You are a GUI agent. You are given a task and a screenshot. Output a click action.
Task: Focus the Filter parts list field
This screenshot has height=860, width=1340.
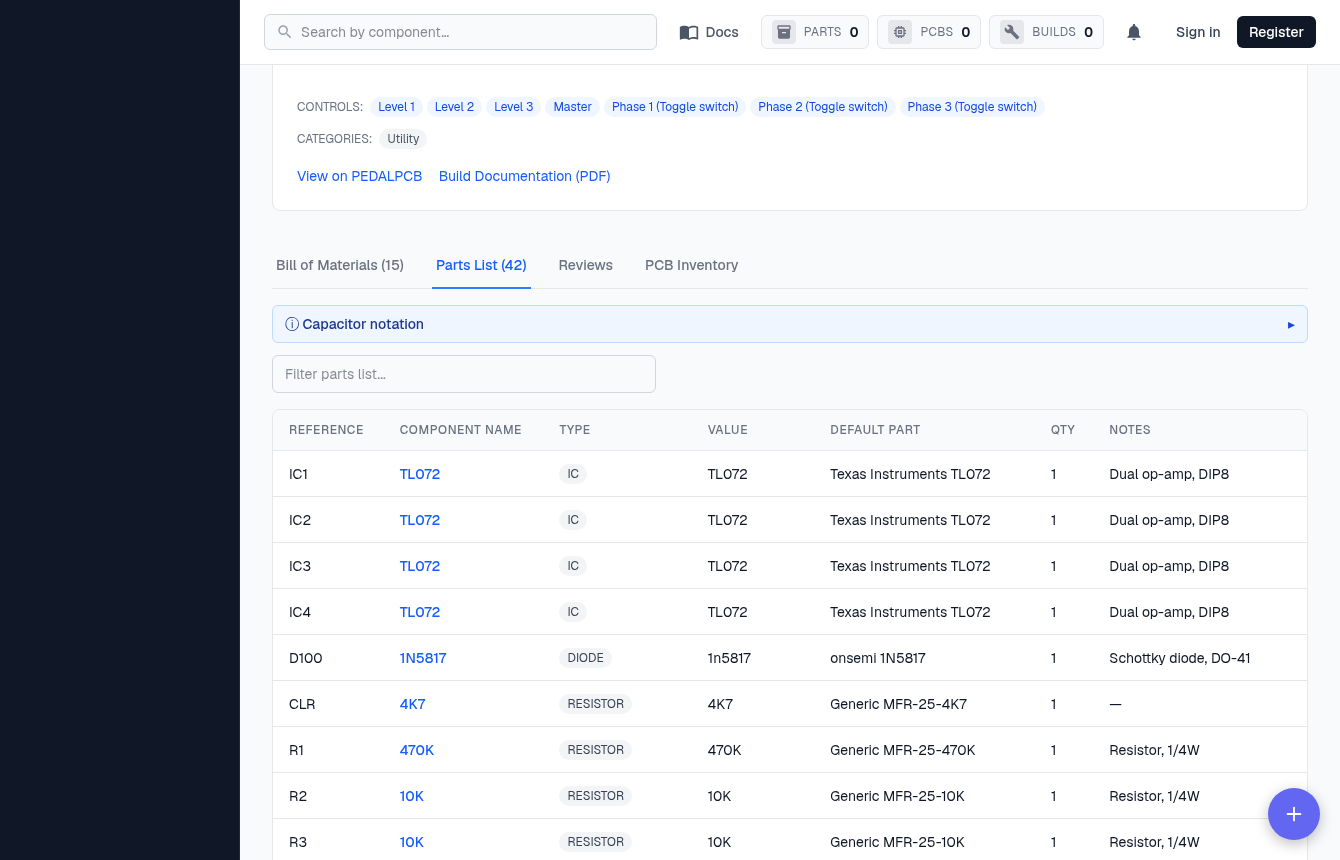pyautogui.click(x=464, y=374)
